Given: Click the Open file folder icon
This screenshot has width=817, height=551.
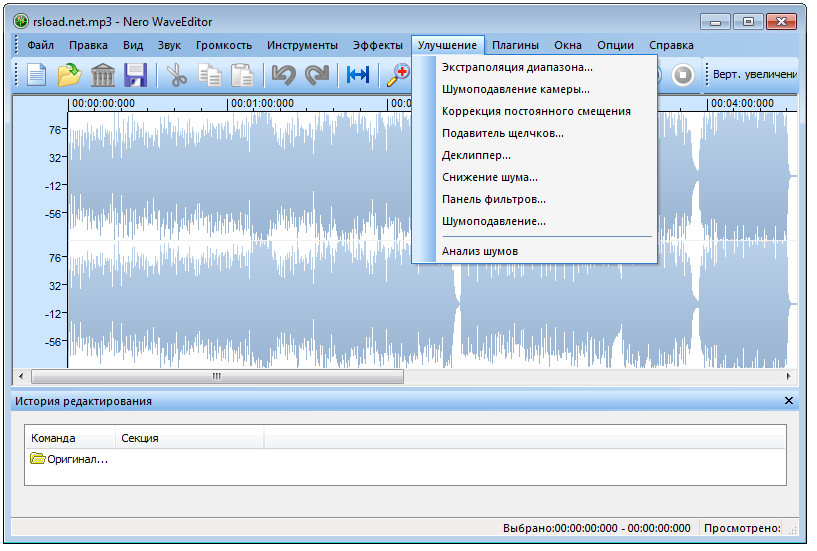Looking at the screenshot, I should coord(69,75).
